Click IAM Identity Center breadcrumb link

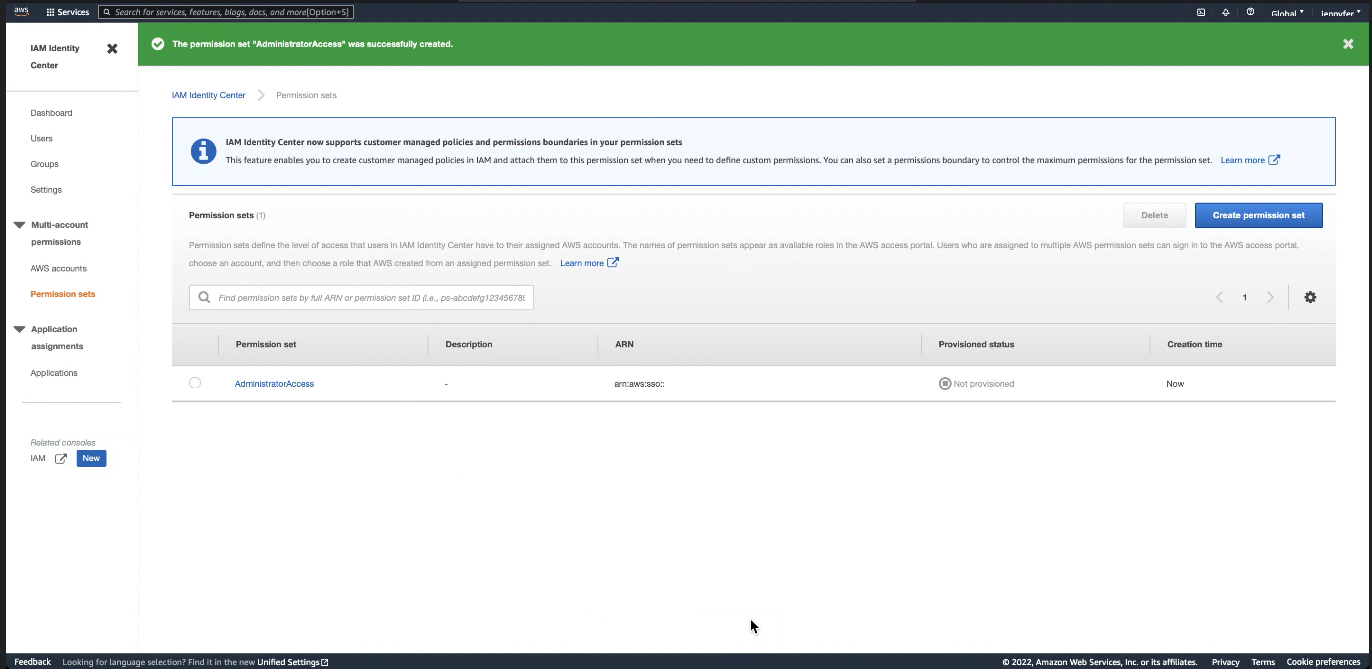(208, 95)
